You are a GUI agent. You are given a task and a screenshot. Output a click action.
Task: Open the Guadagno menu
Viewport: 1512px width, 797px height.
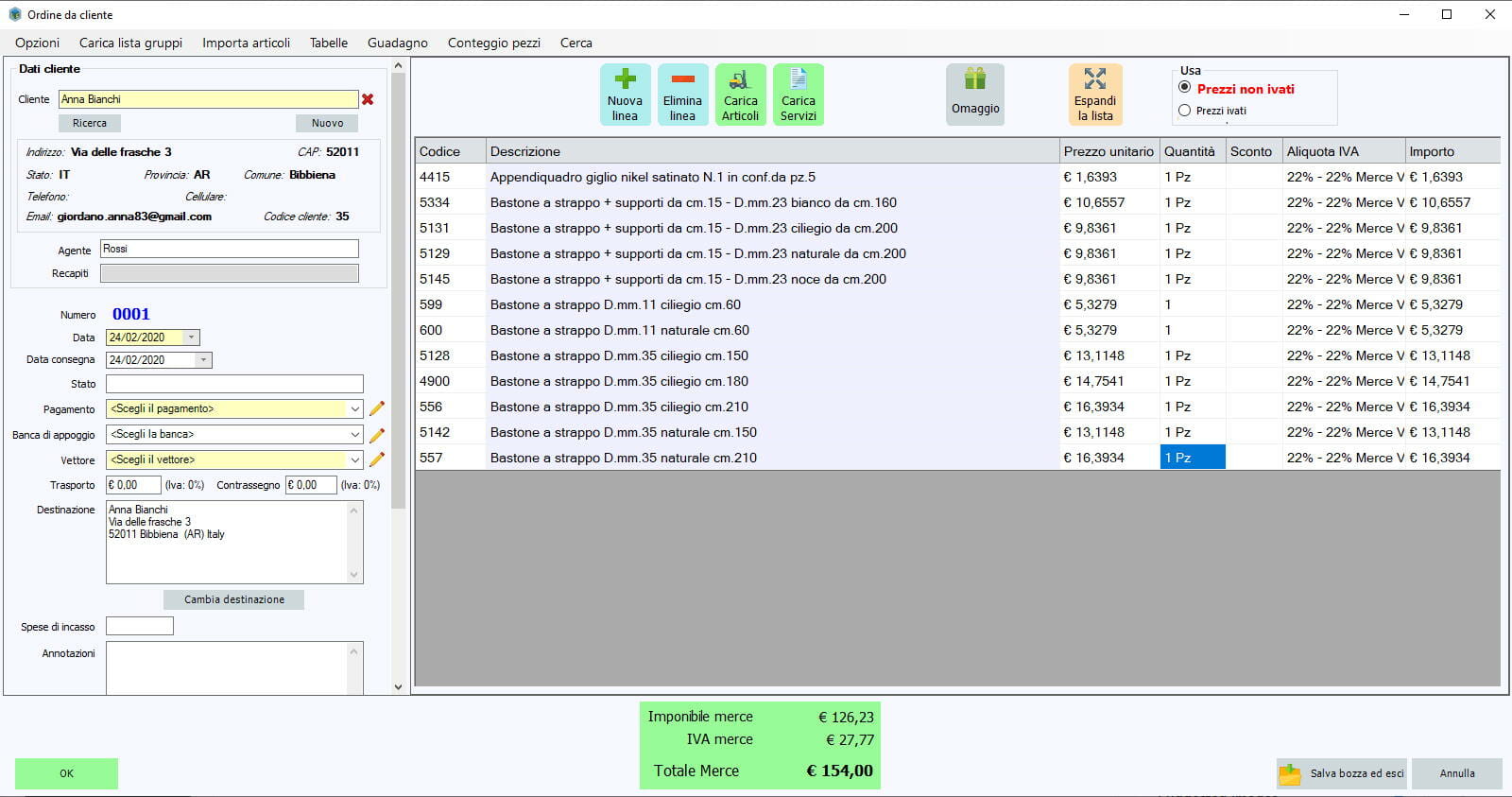point(397,43)
